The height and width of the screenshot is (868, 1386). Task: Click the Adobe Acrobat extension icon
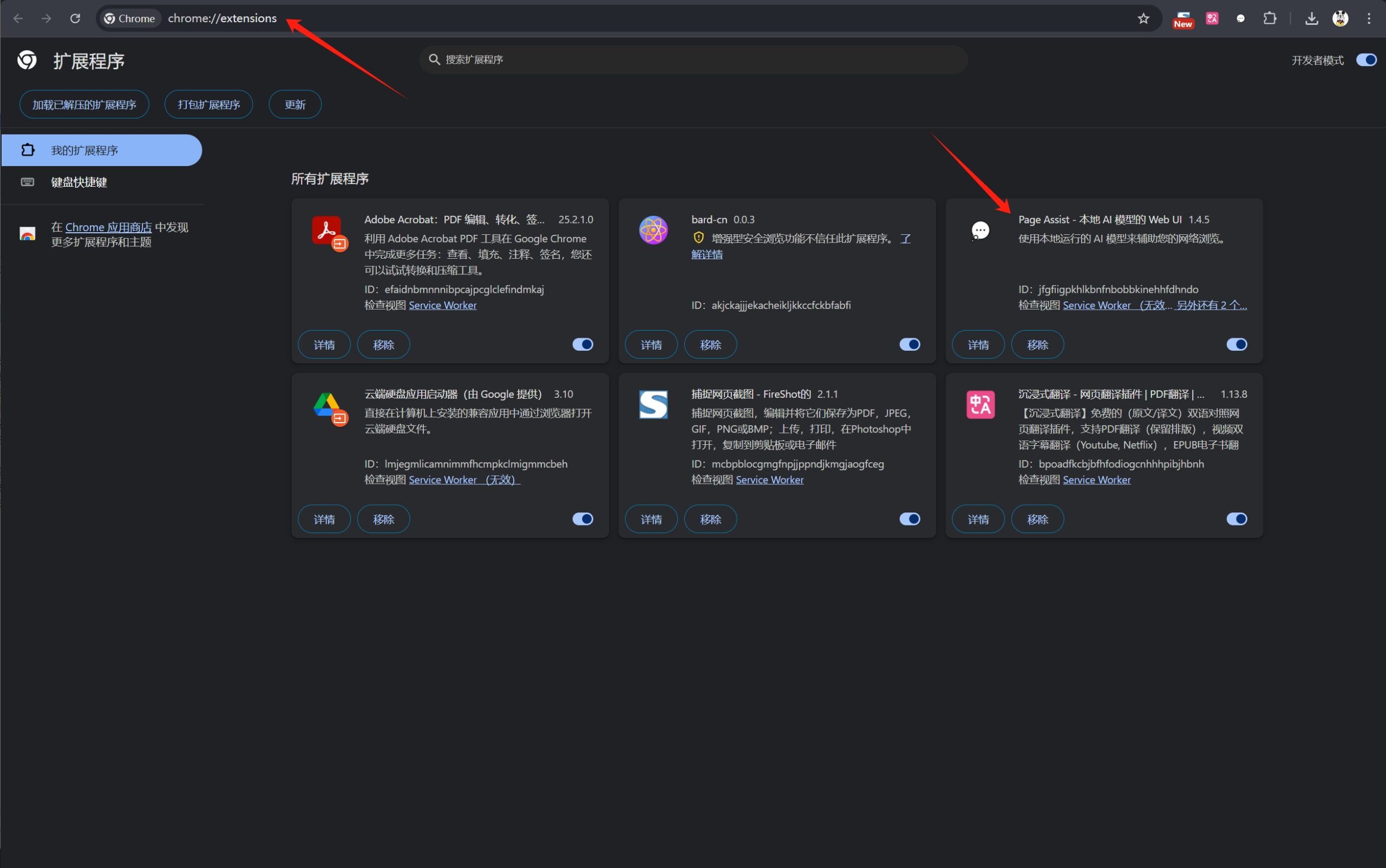pyautogui.click(x=329, y=233)
